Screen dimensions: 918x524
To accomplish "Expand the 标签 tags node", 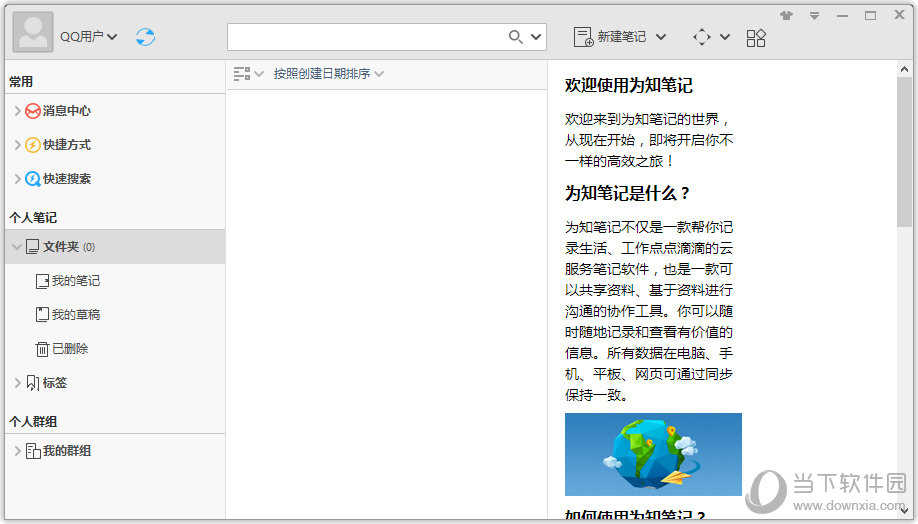I will click(x=17, y=383).
